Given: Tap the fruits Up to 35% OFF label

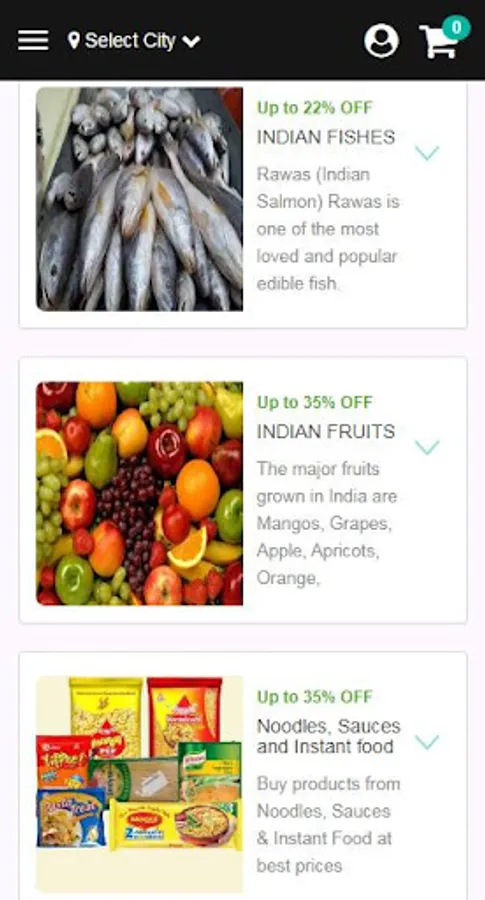Looking at the screenshot, I should (x=315, y=402).
